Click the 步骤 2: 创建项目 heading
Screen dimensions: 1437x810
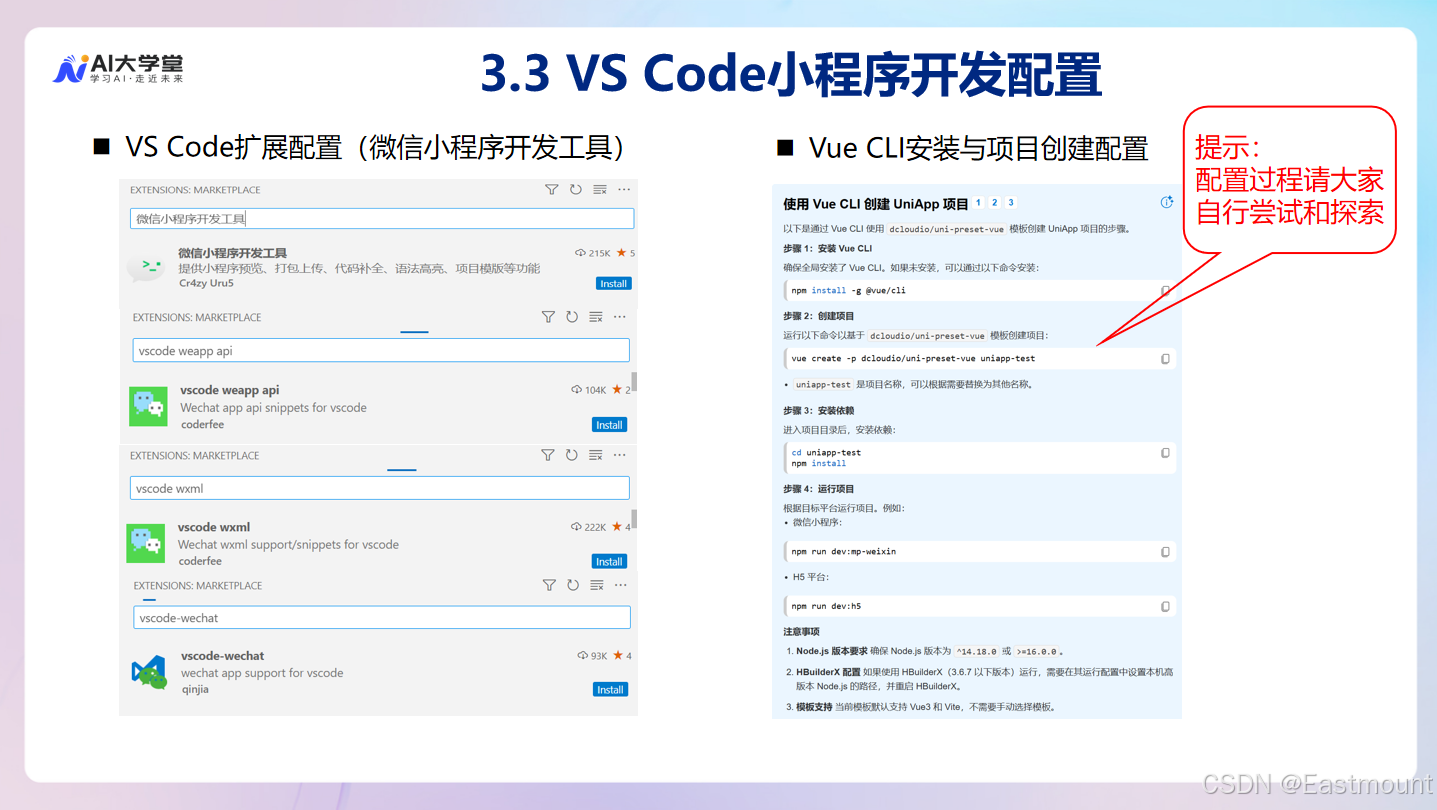819,316
